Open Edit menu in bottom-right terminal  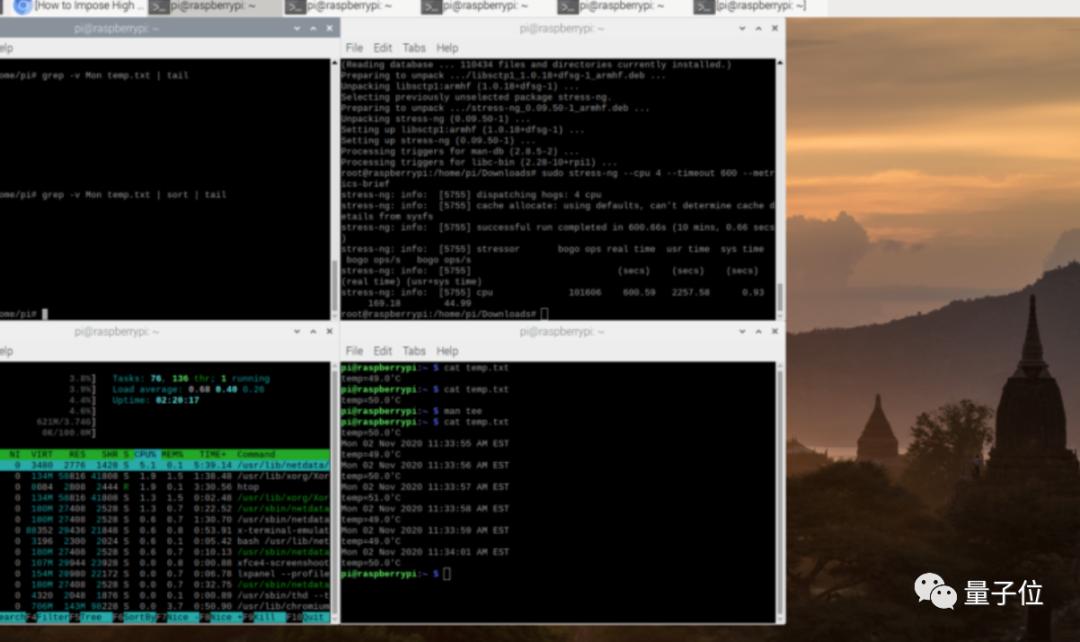(x=383, y=351)
